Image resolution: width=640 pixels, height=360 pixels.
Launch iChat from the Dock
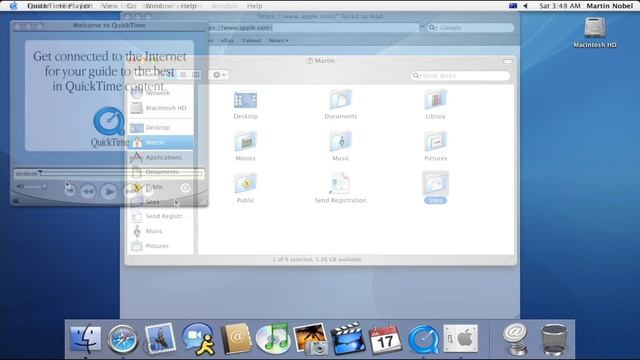click(x=198, y=339)
